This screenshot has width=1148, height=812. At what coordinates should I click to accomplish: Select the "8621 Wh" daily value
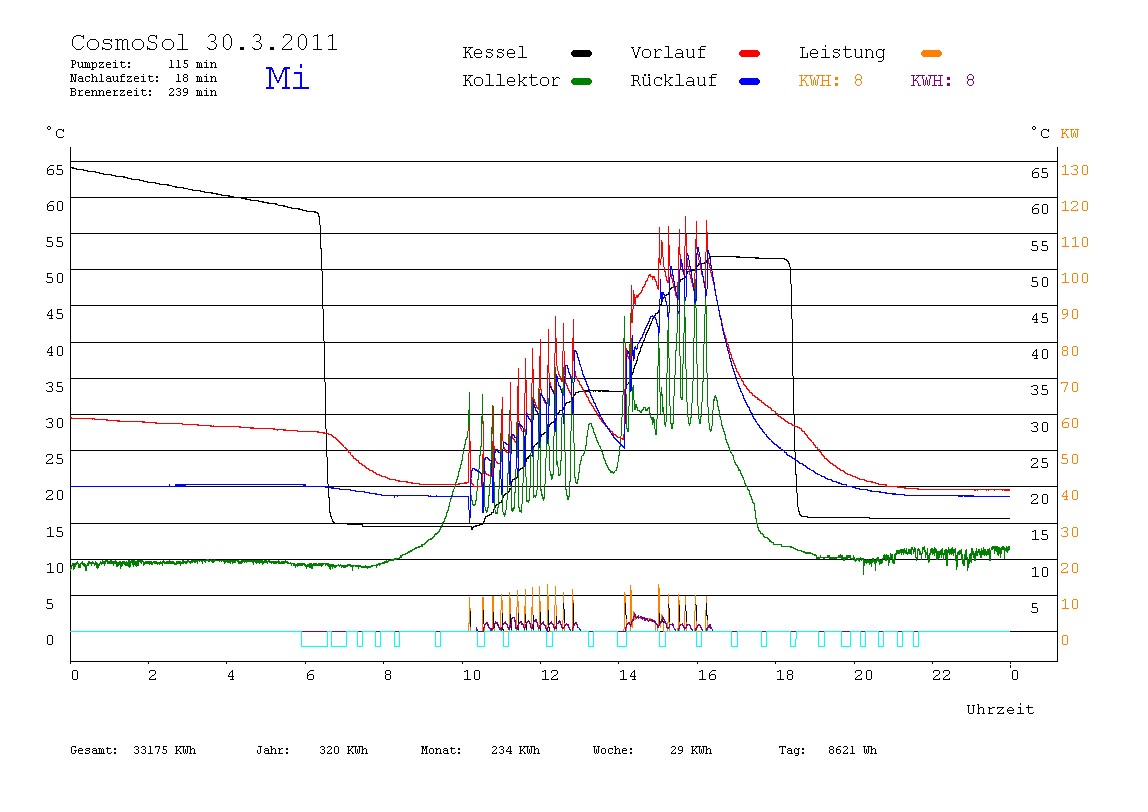point(852,750)
